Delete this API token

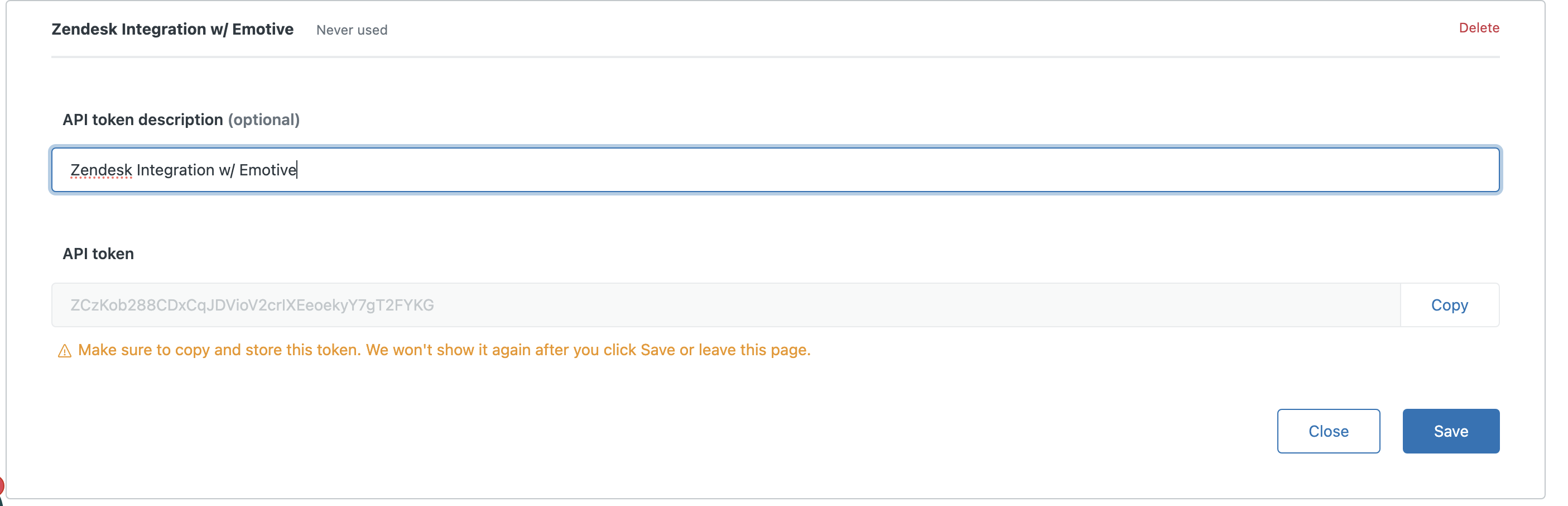pyautogui.click(x=1479, y=27)
